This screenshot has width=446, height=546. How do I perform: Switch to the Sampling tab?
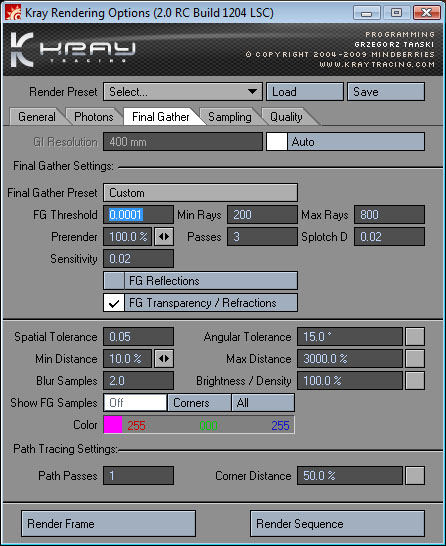(230, 117)
